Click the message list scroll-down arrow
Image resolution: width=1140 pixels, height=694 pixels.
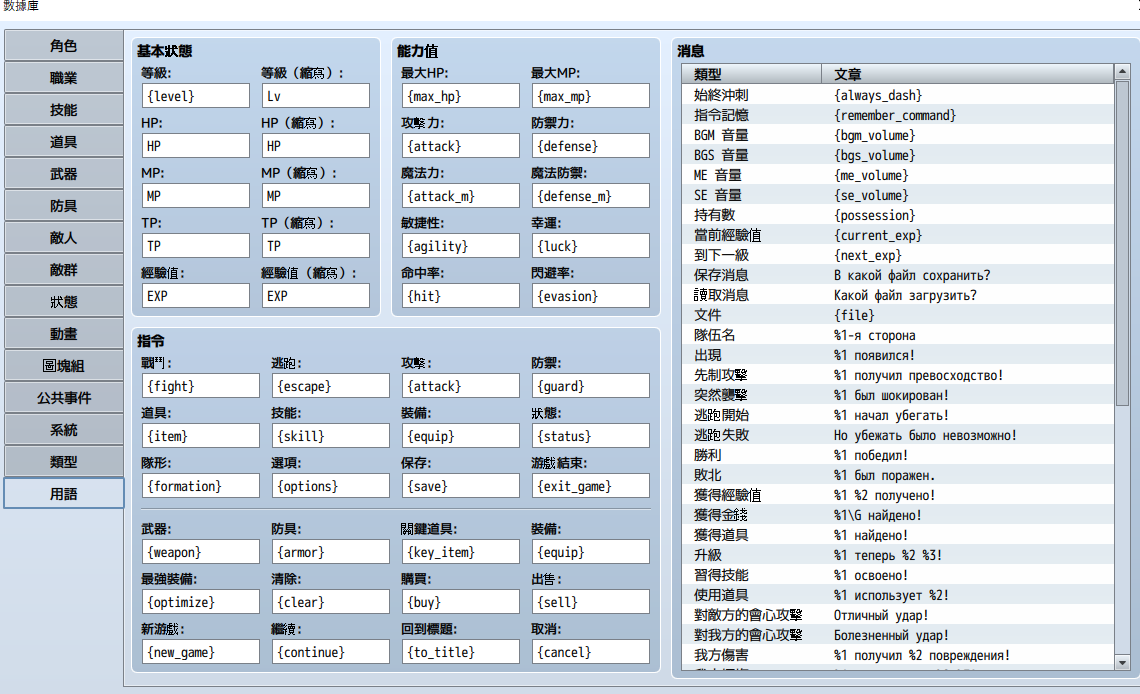tap(1123, 663)
